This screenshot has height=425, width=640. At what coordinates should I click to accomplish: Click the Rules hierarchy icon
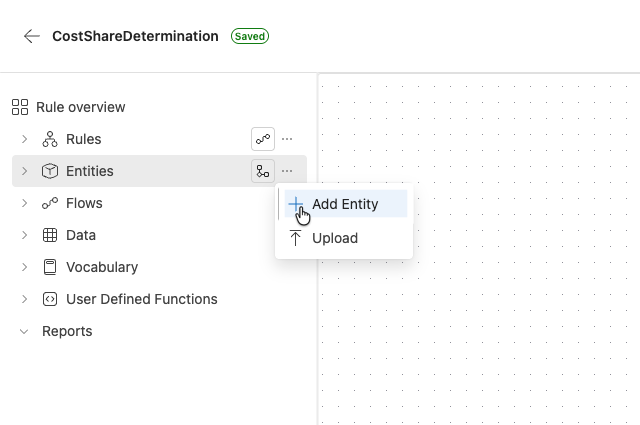tap(50, 139)
